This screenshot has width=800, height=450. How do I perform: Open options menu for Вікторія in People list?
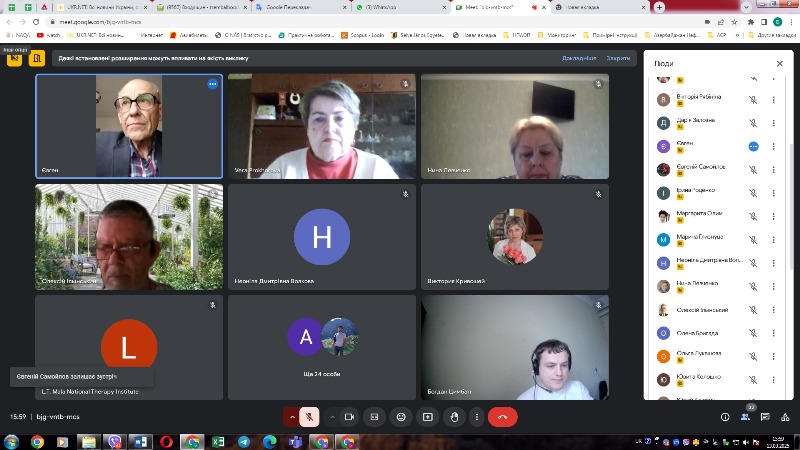click(x=773, y=100)
